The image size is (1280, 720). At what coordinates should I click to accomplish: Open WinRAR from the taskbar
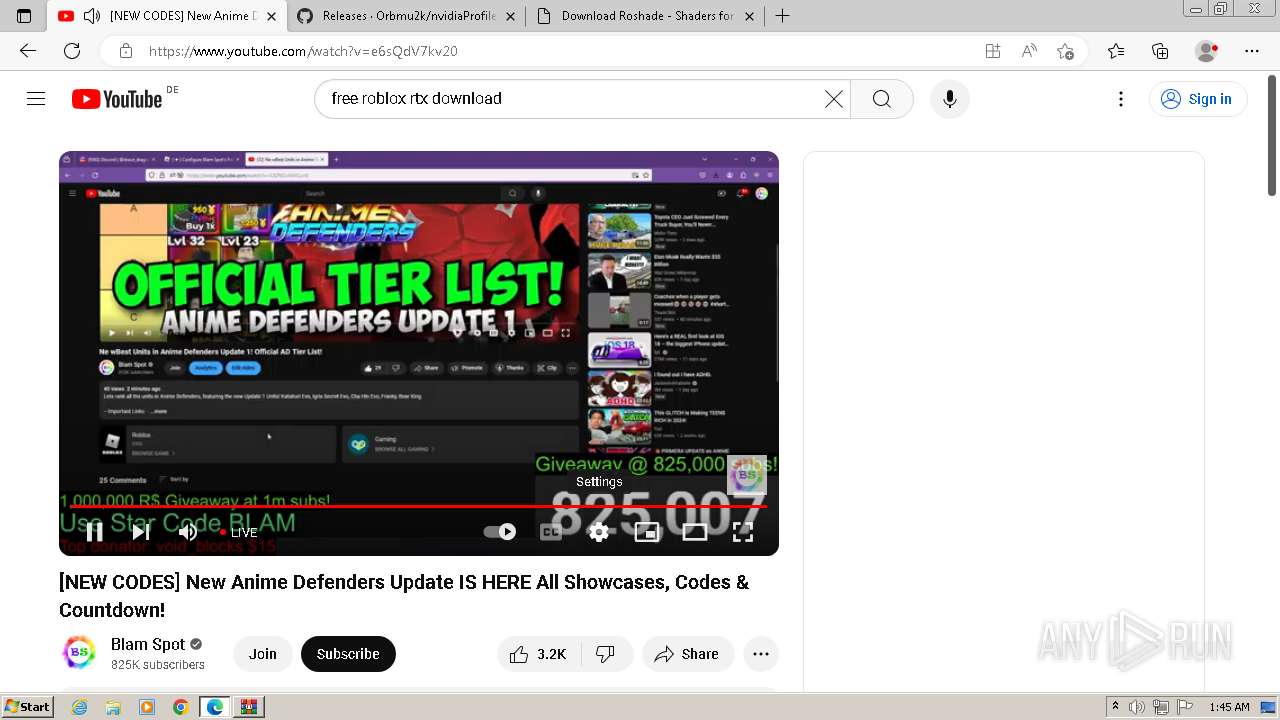click(249, 707)
